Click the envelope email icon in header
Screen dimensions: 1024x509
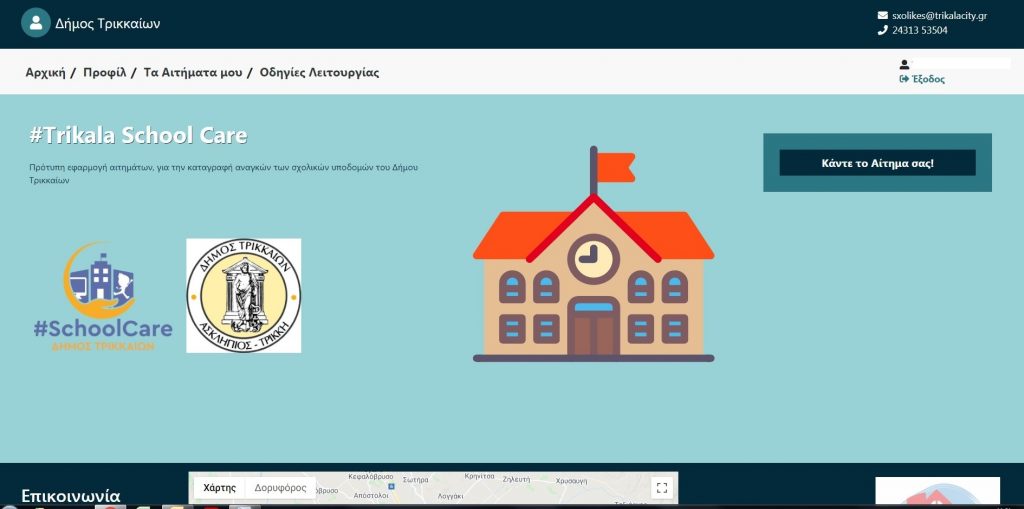tap(882, 16)
